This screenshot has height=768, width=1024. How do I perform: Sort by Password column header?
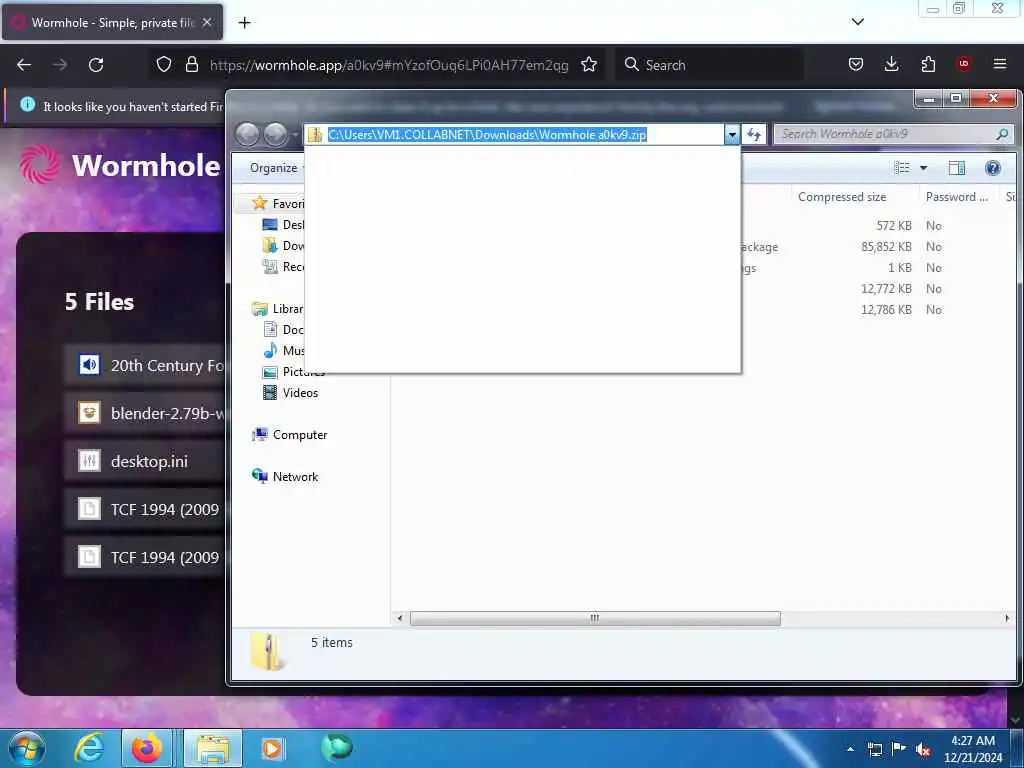tap(957, 197)
